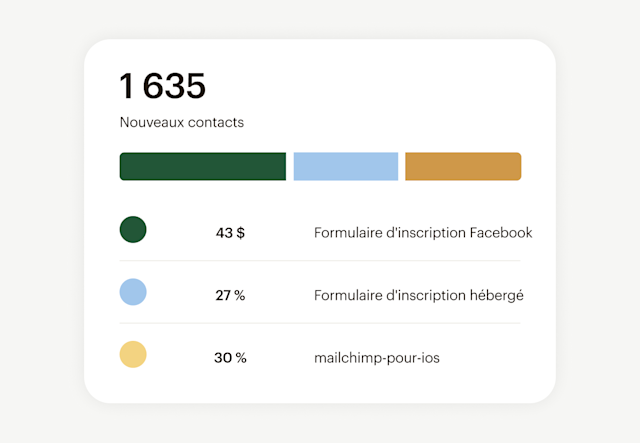640x443 pixels.
Task: Open Formulaire d'inscription Facebook source
Action: pyautogui.click(x=423, y=233)
